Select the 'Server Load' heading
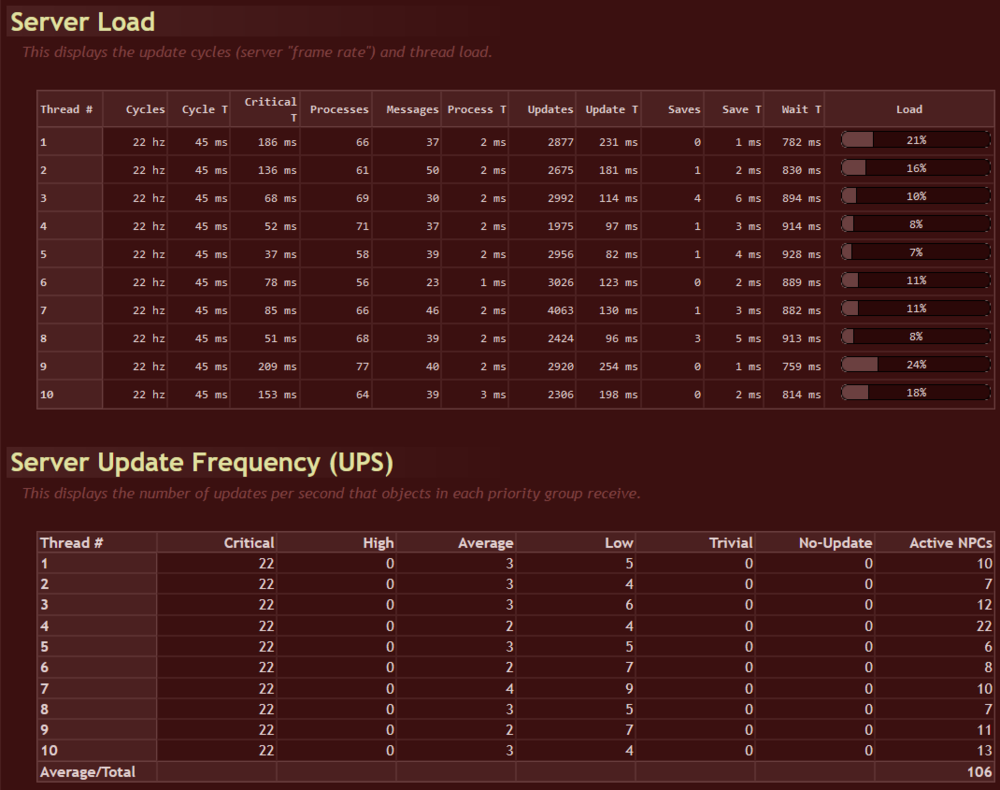 click(x=83, y=22)
